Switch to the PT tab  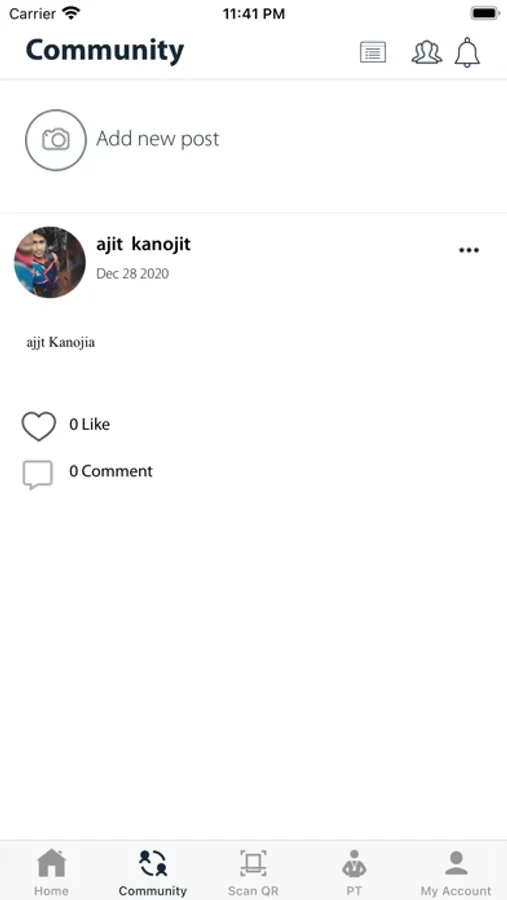(x=354, y=872)
